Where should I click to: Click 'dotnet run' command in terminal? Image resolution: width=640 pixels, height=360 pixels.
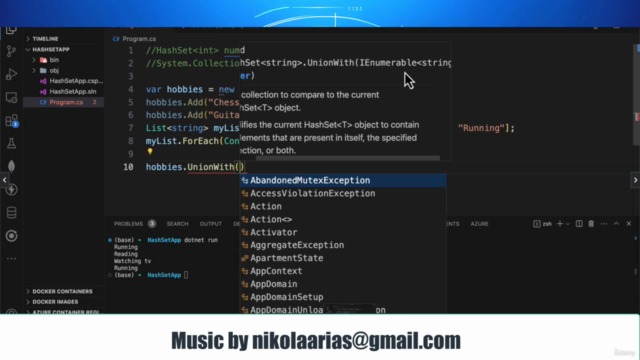[x=201, y=240]
